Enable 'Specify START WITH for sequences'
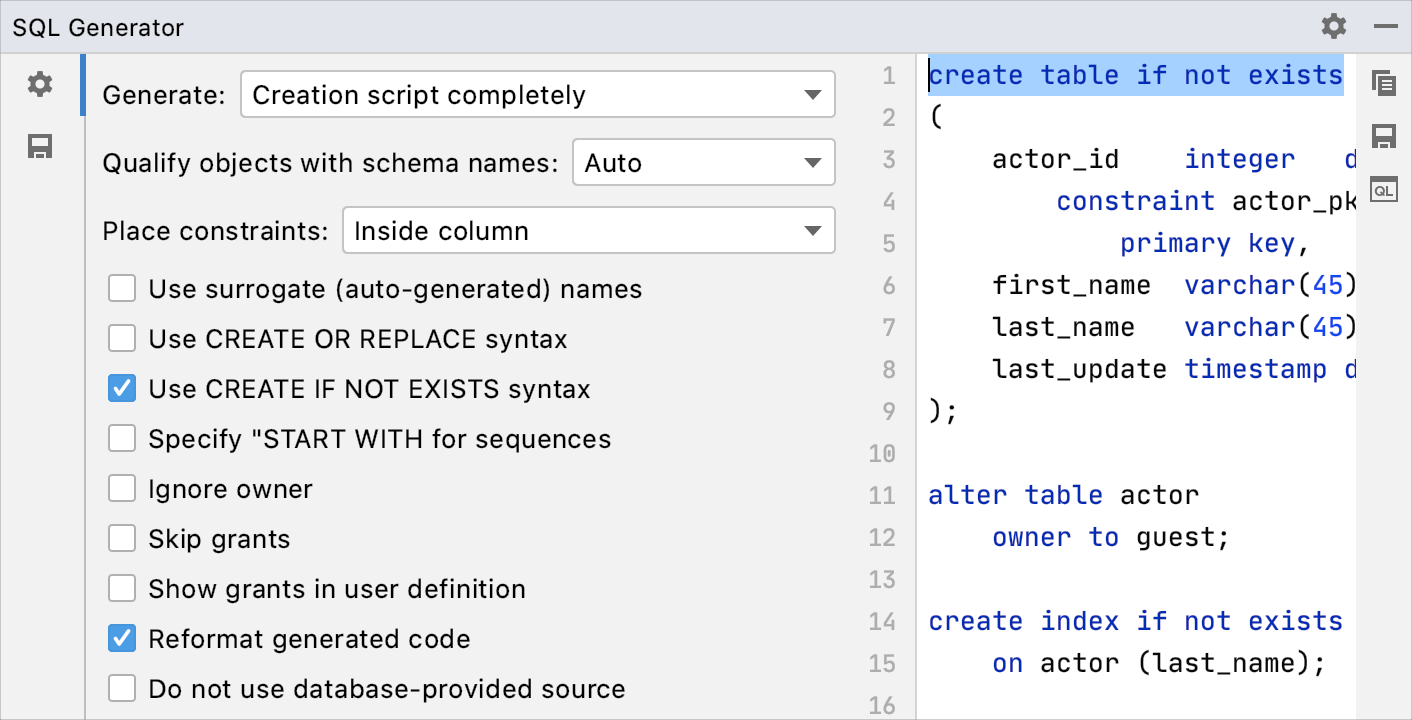1412x720 pixels. [x=121, y=437]
